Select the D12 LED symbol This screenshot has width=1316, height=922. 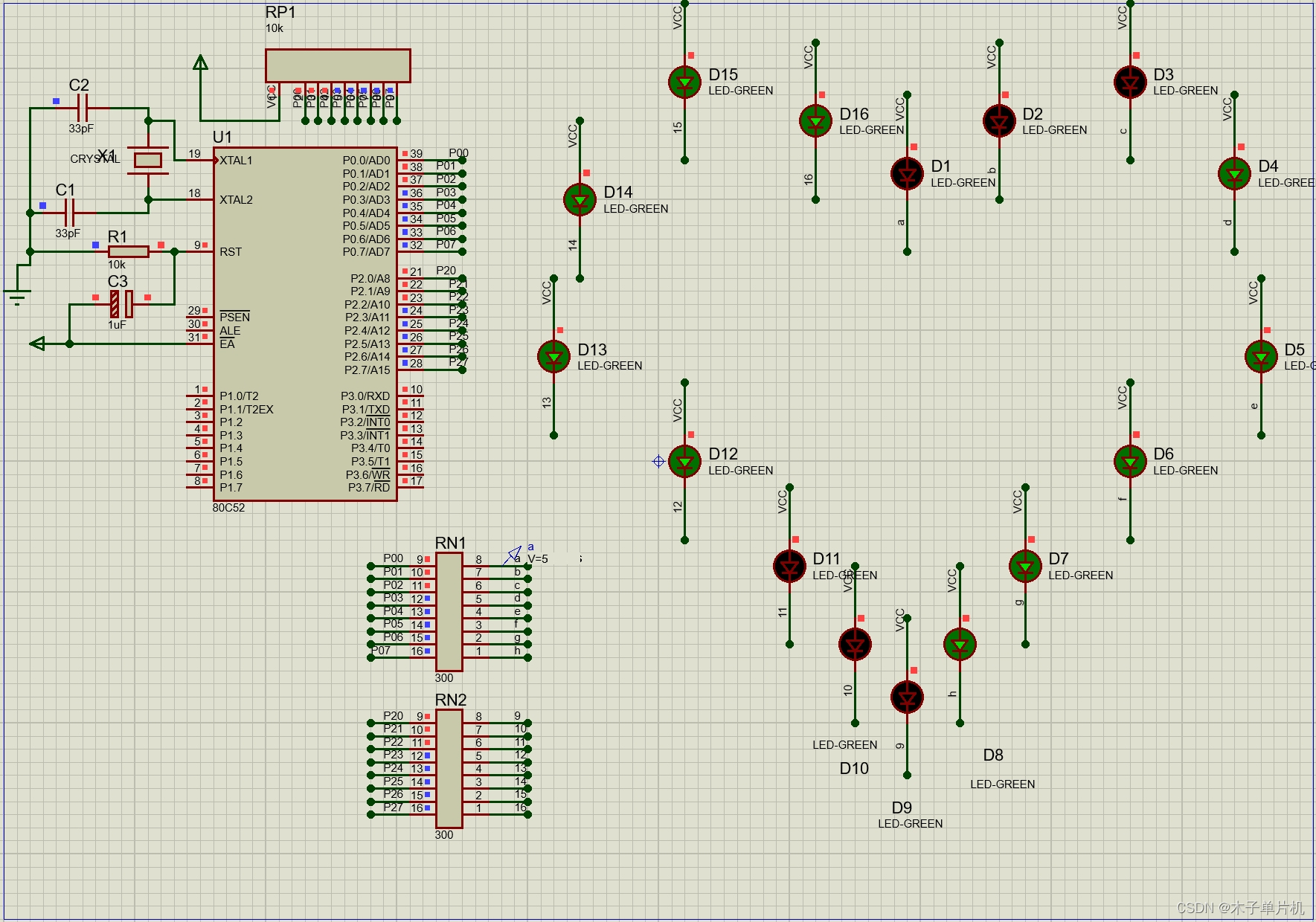[684, 462]
